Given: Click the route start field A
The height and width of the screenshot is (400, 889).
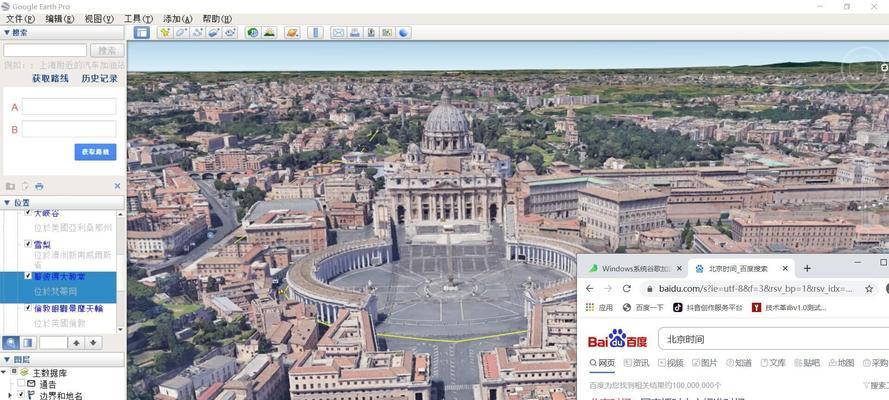Looking at the screenshot, I should point(69,107).
